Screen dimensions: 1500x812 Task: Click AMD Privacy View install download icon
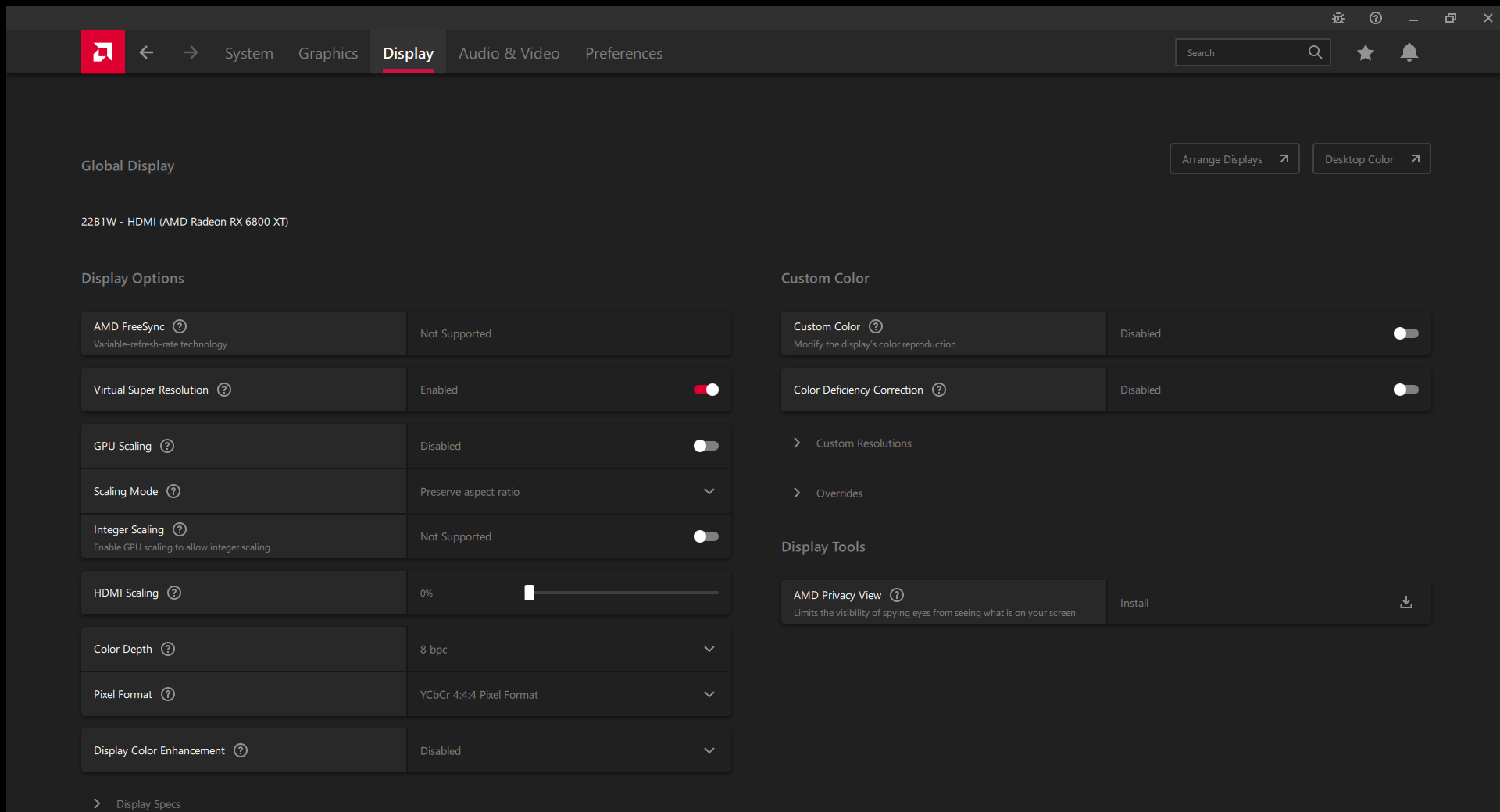coord(1405,602)
